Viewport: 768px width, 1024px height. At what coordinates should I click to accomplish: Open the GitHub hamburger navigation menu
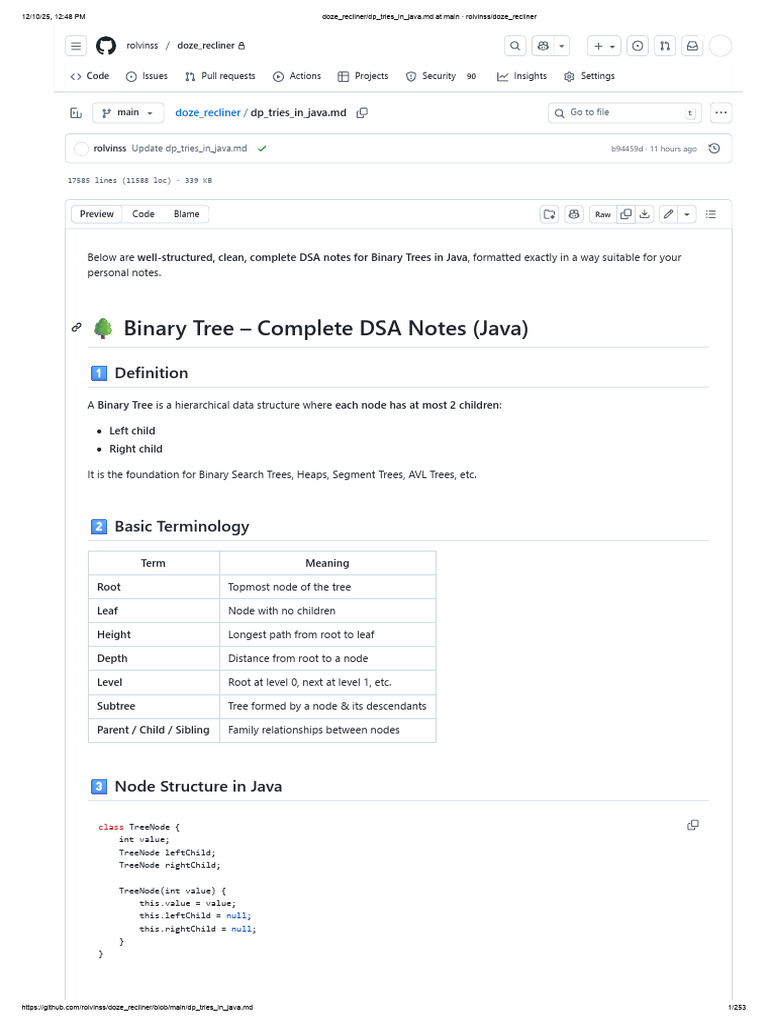click(x=76, y=46)
